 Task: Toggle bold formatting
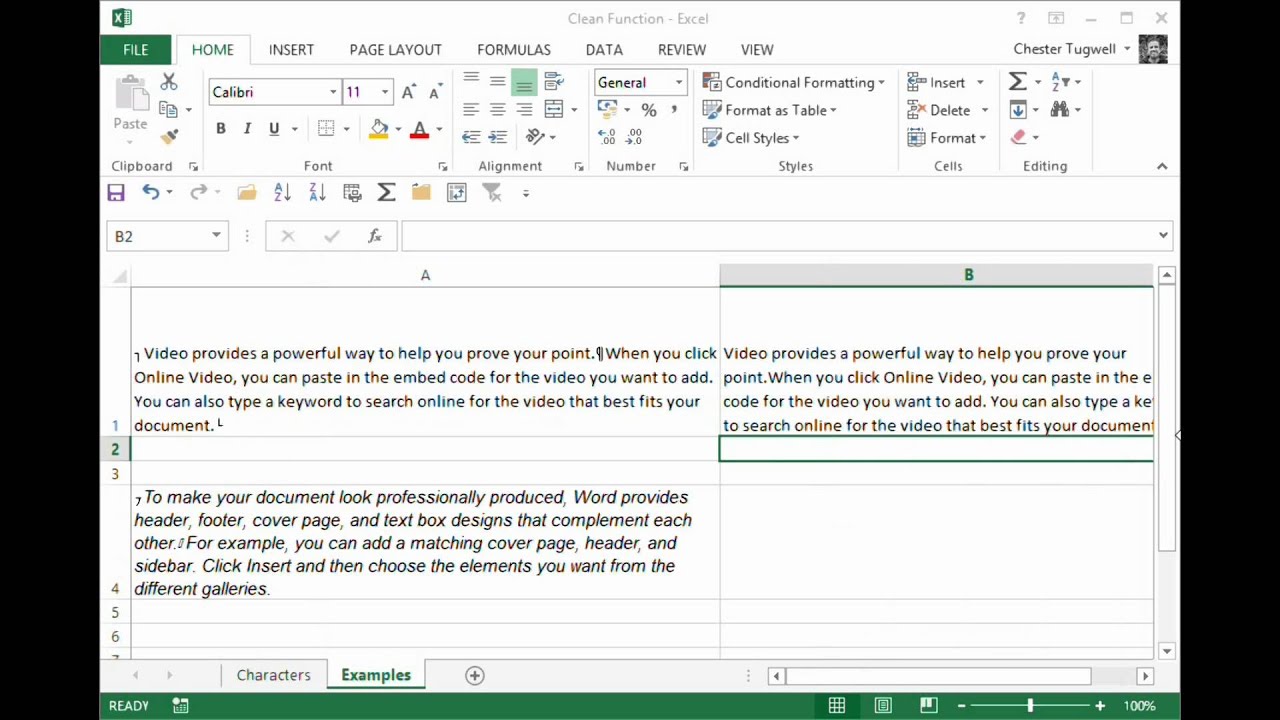coord(220,129)
